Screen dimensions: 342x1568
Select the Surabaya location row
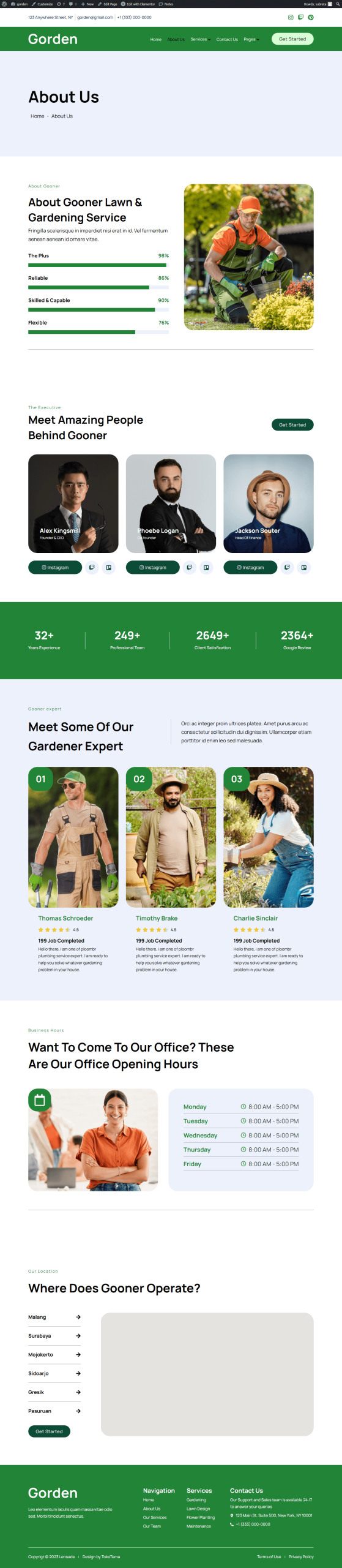54,1335
